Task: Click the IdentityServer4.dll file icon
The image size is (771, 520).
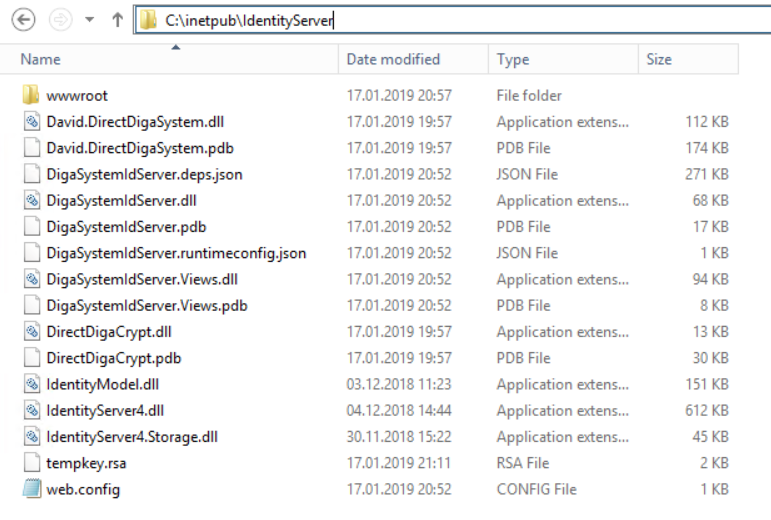Action: coord(31,411)
